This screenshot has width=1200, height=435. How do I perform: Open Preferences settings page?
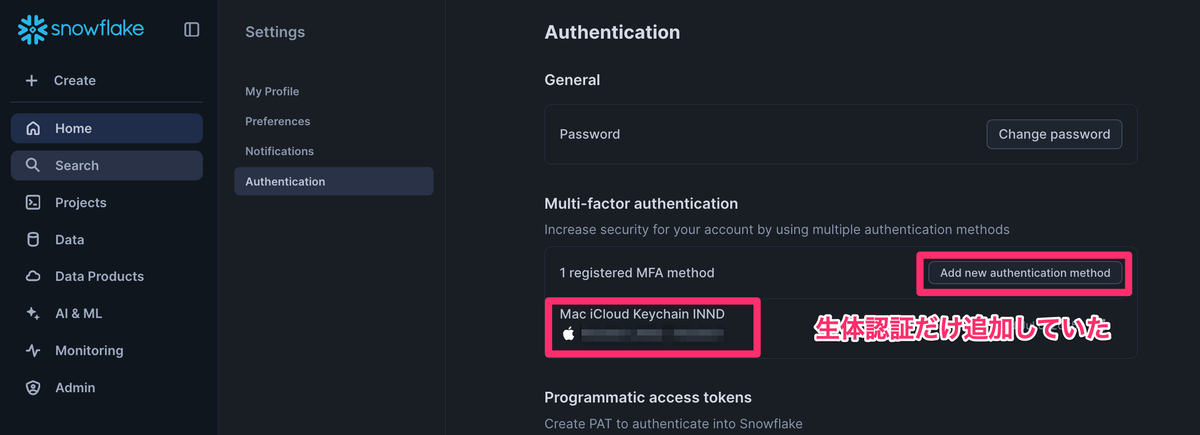tap(277, 121)
